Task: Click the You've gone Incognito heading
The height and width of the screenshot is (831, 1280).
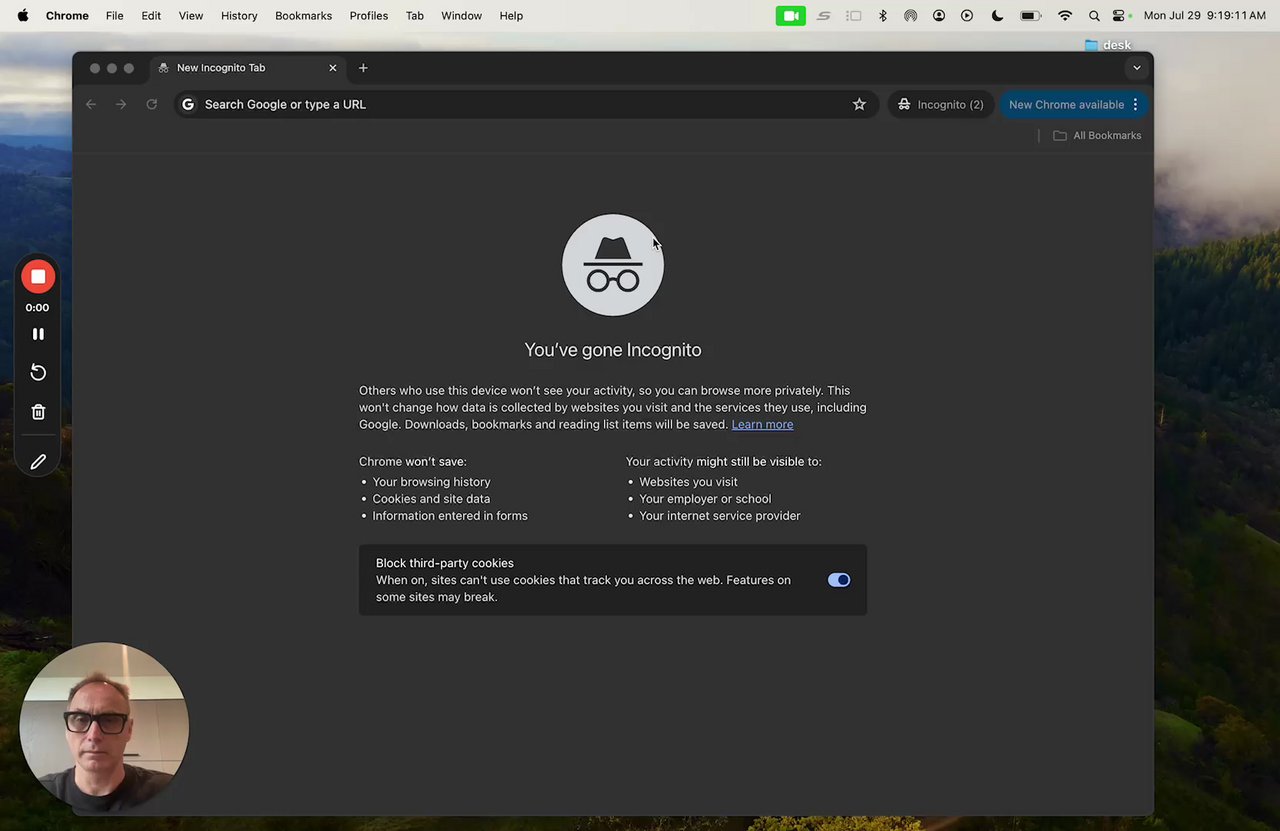Action: point(613,350)
